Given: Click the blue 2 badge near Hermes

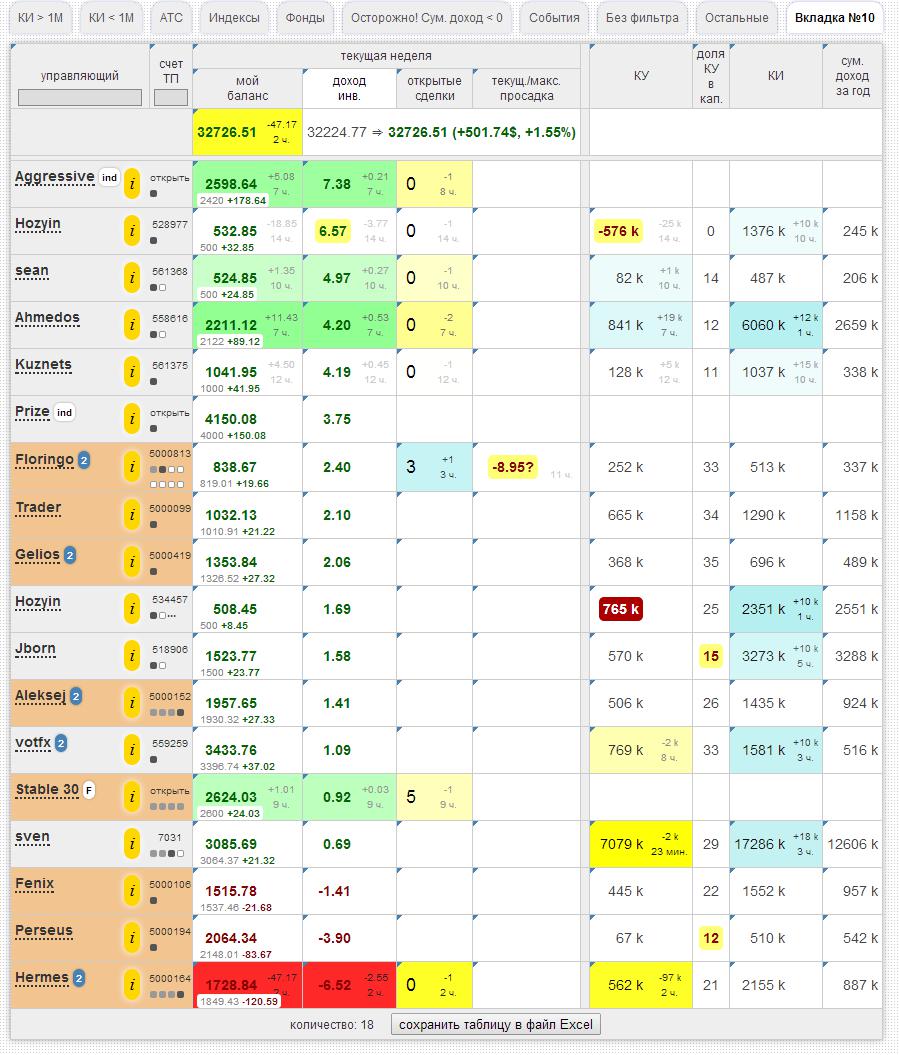Looking at the screenshot, I should pyautogui.click(x=79, y=978).
